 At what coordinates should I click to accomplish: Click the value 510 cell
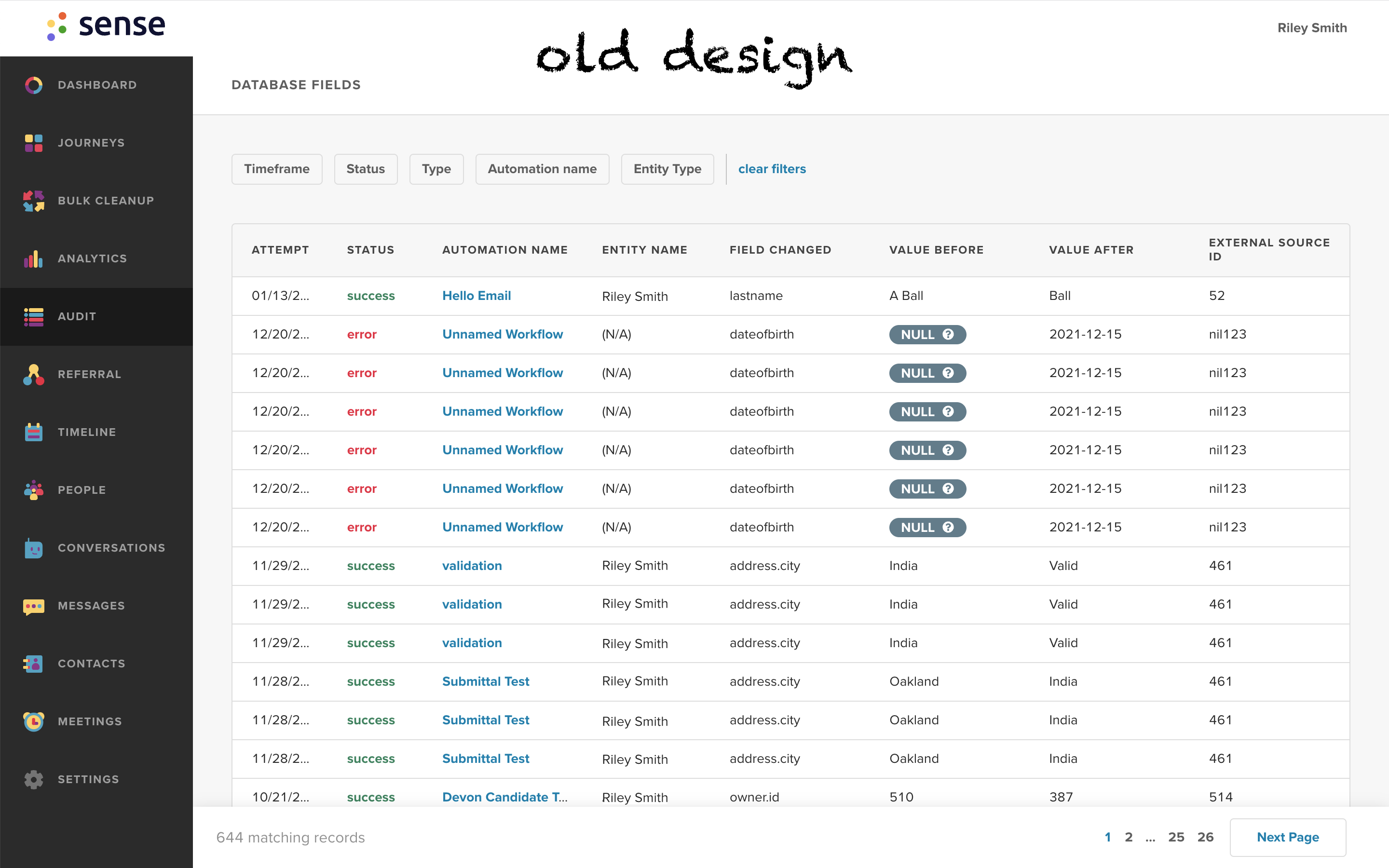tap(901, 797)
